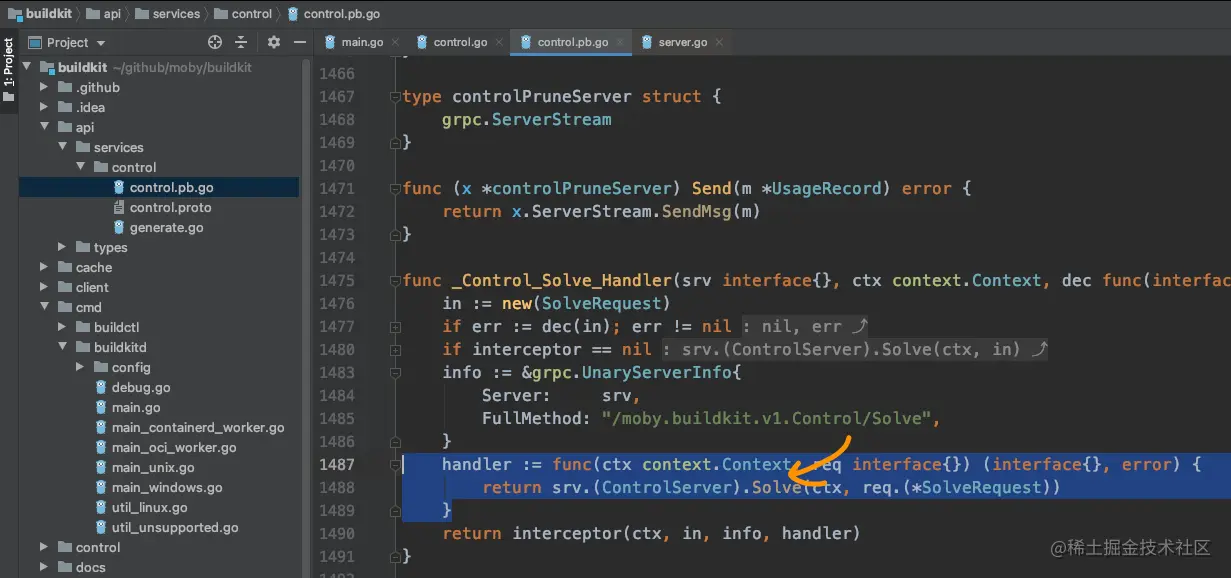Open main.go under buildkitd
Screen dimensions: 1231x578
[136, 408]
